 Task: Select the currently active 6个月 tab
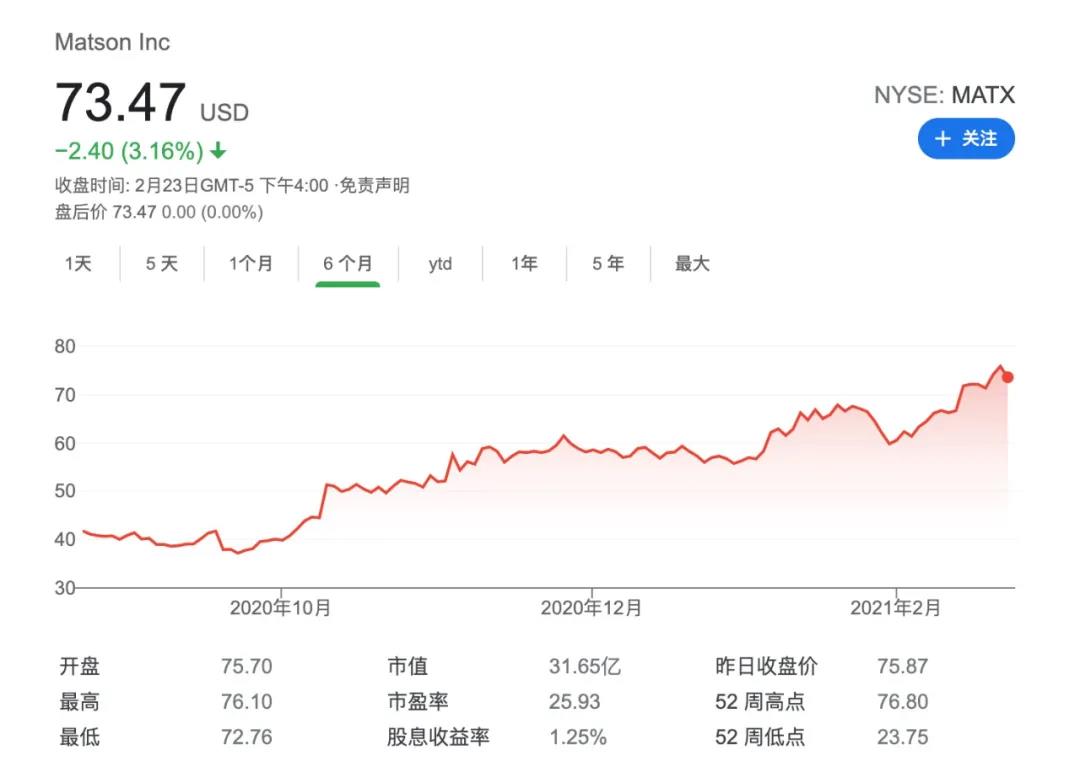[344, 263]
